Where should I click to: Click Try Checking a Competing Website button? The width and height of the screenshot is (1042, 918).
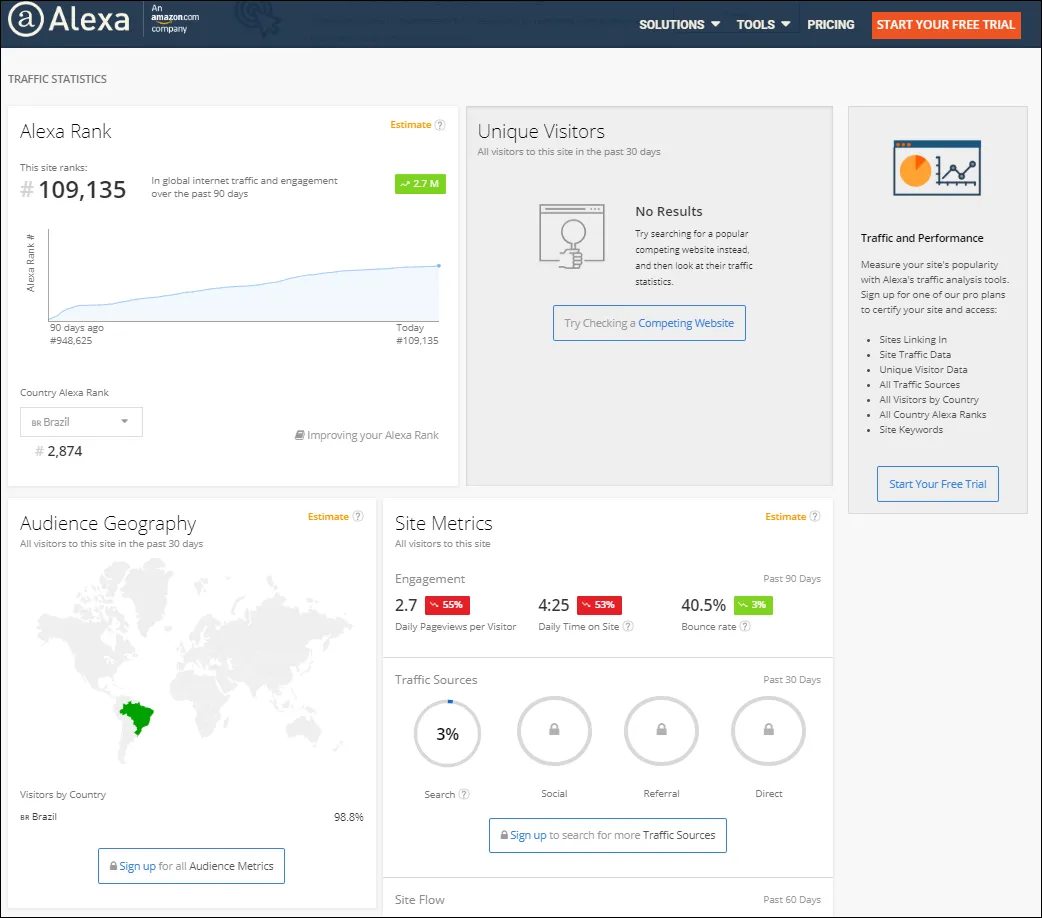[649, 323]
